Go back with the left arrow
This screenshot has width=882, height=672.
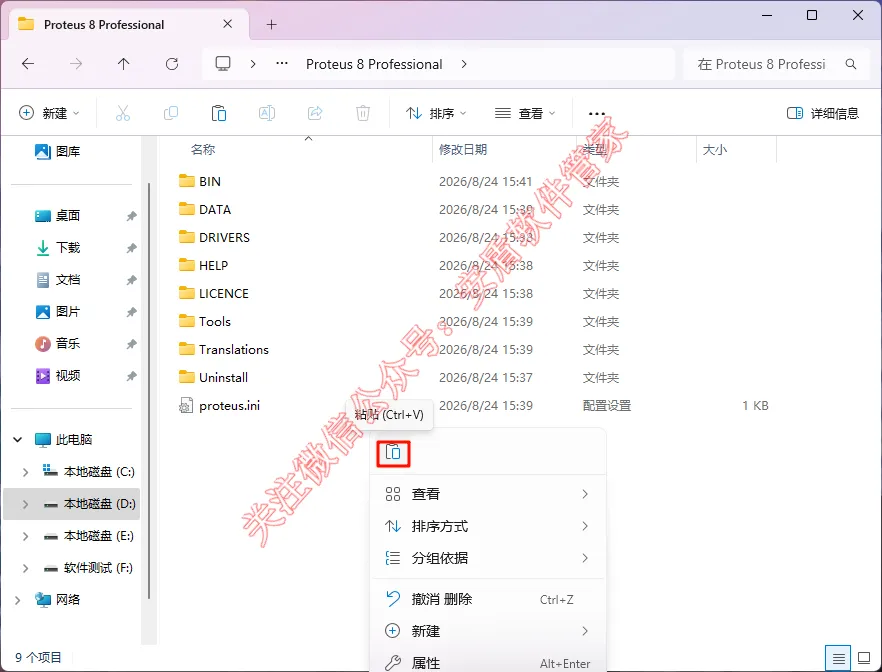pyautogui.click(x=28, y=64)
